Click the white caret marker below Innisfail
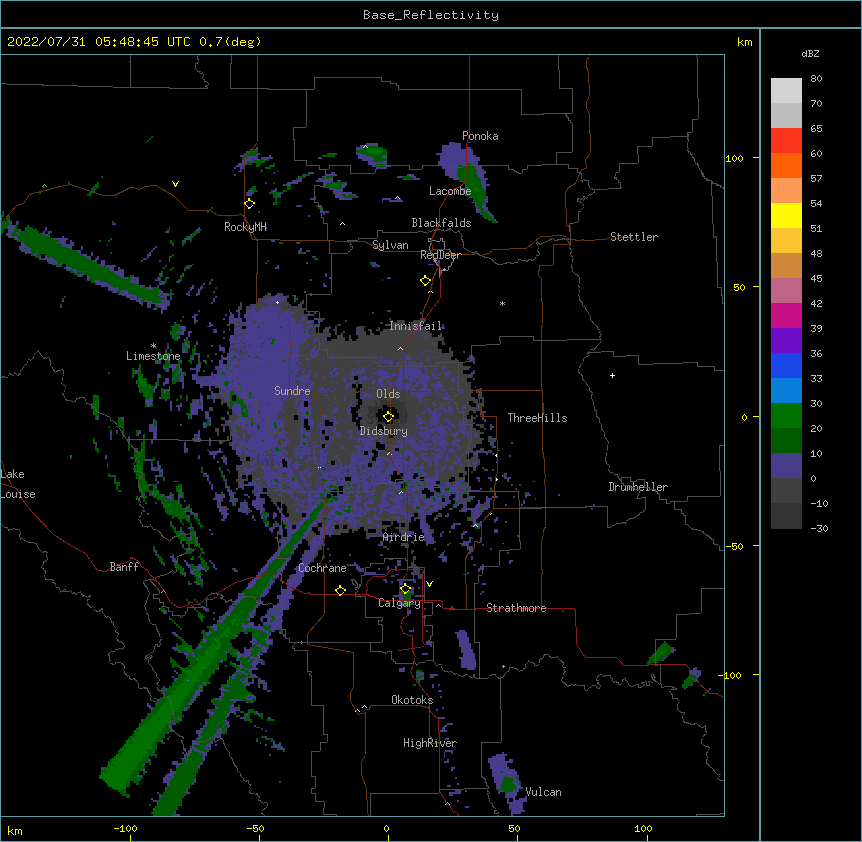The height and width of the screenshot is (842, 862). click(x=400, y=348)
